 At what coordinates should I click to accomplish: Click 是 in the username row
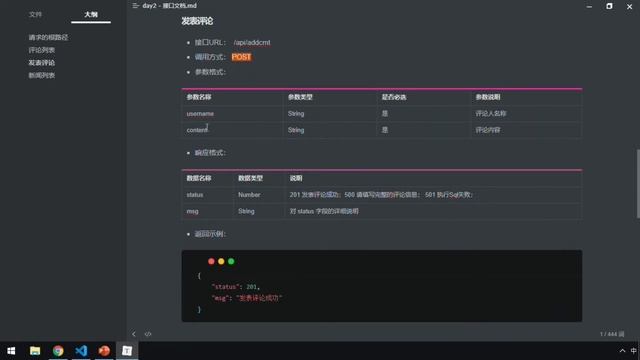point(384,114)
